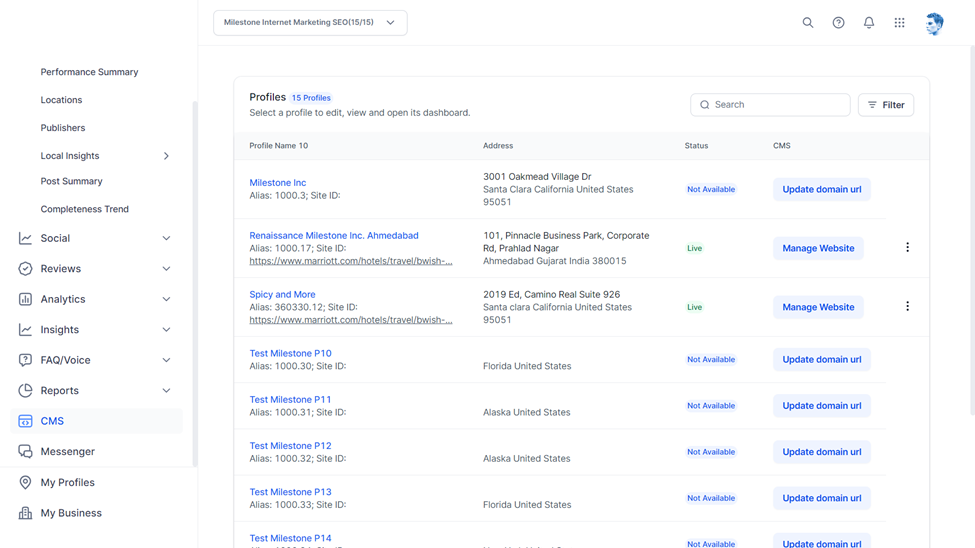Expand the Insights section chevron
Screen dimensions: 975x548
[166, 330]
